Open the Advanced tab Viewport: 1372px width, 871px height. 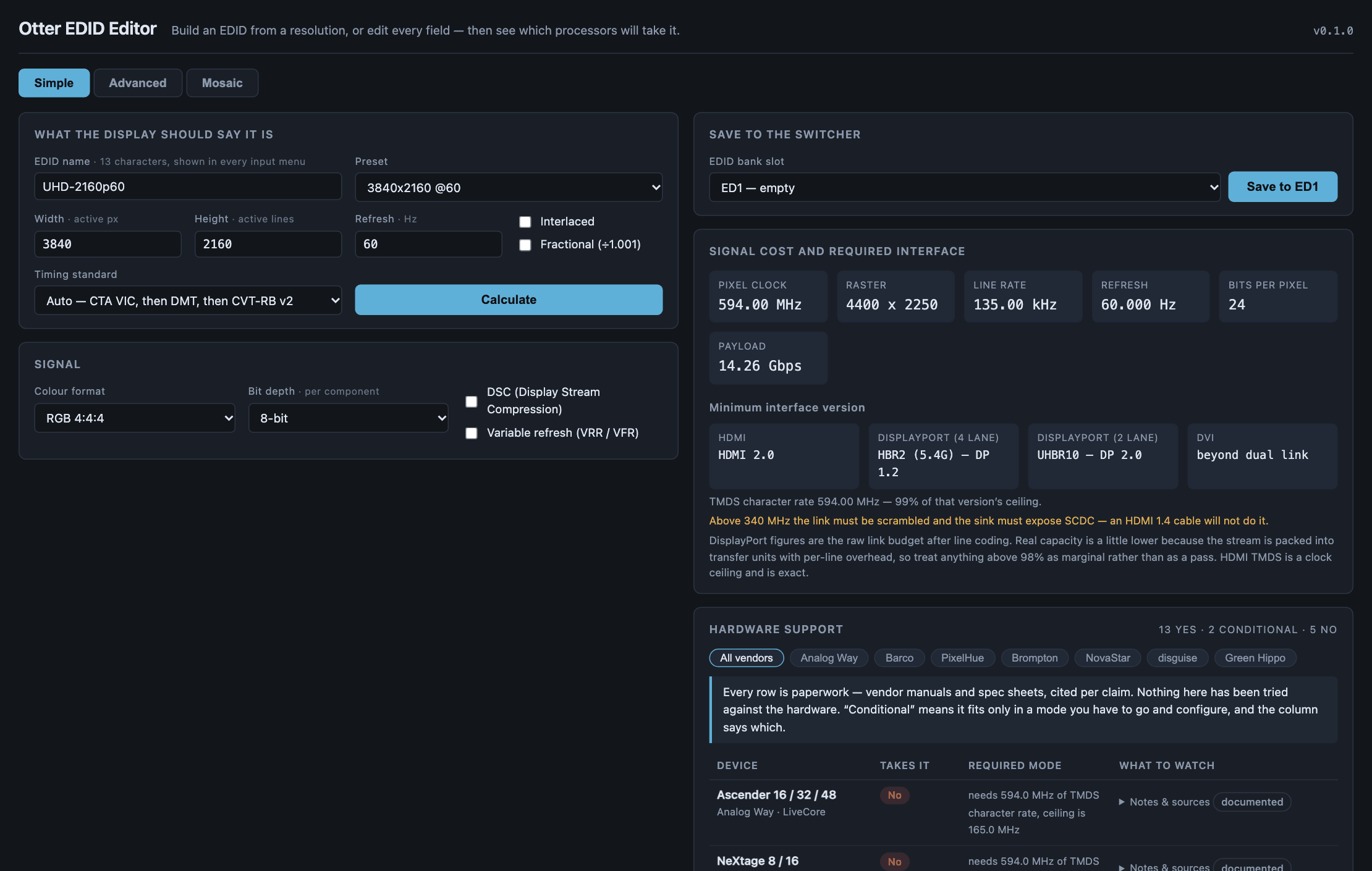138,83
